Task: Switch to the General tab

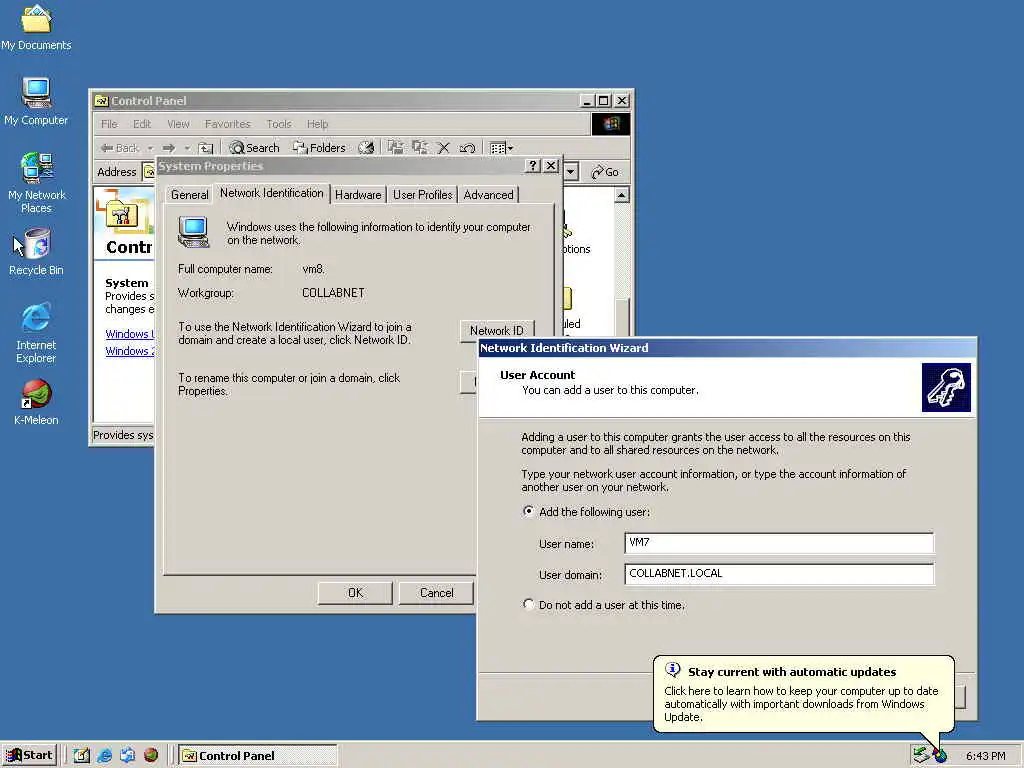Action: [189, 195]
